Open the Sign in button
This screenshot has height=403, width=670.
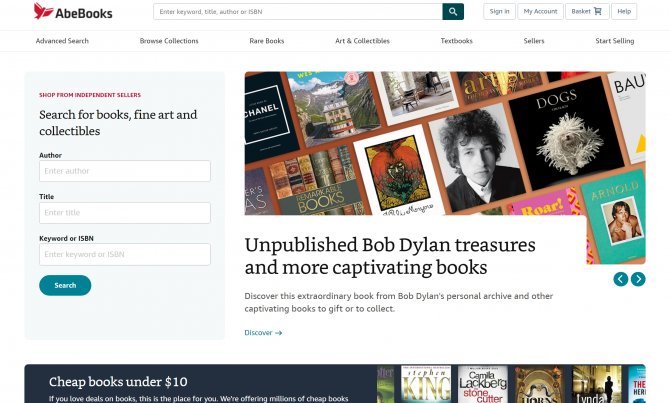coord(499,12)
